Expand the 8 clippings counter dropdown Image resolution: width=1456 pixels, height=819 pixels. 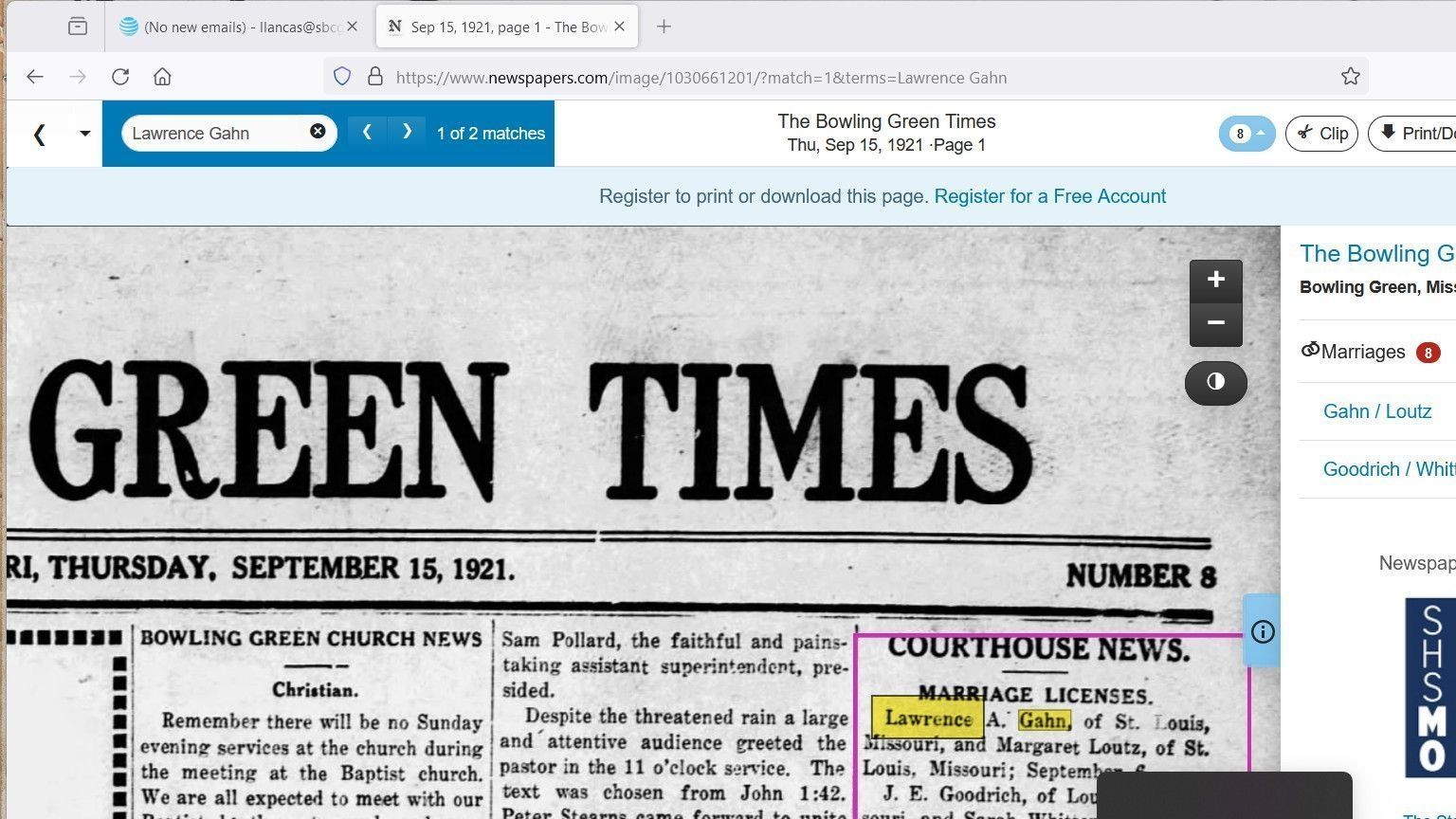point(1247,134)
